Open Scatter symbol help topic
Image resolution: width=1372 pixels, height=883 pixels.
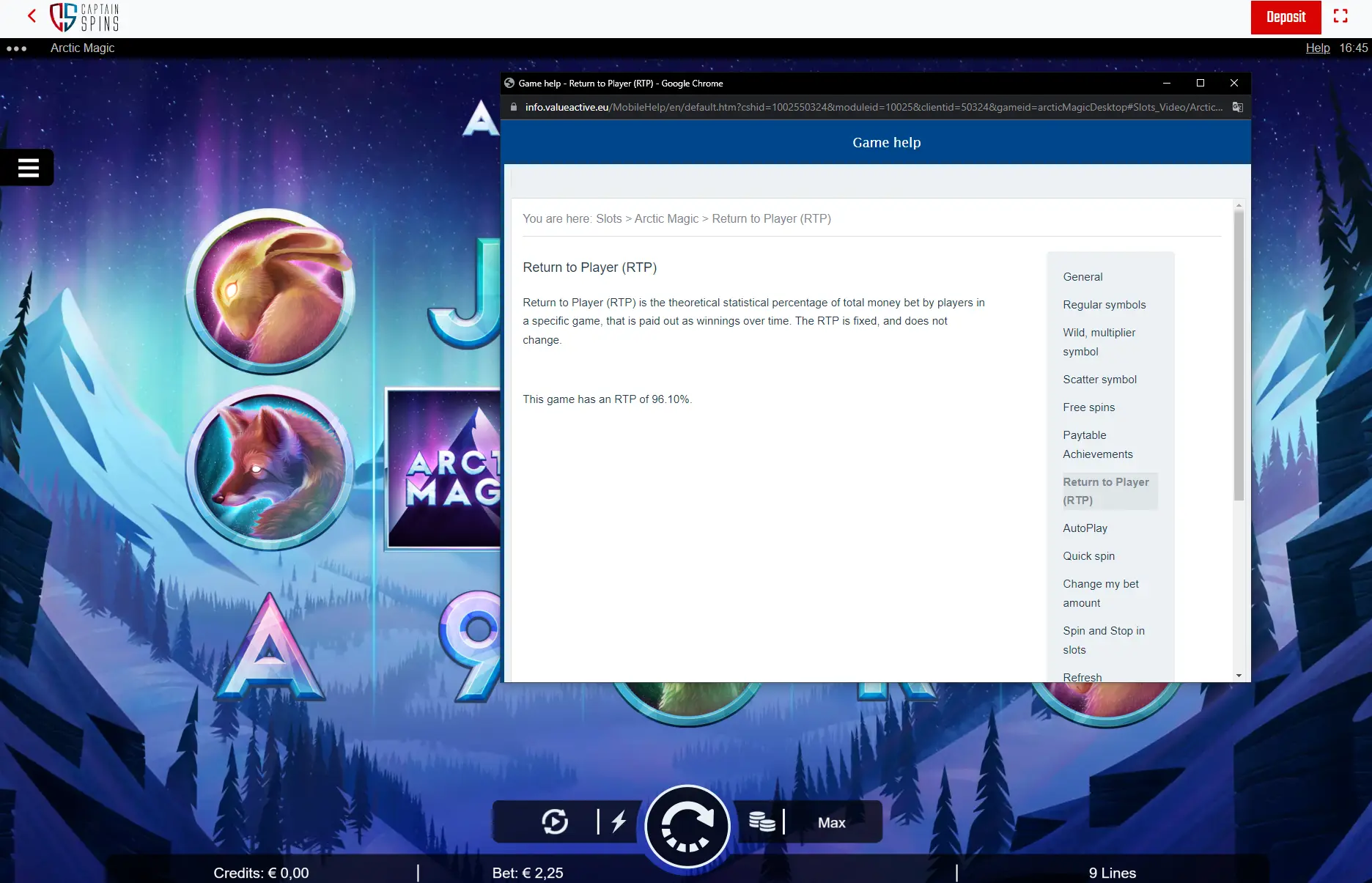click(x=1099, y=380)
